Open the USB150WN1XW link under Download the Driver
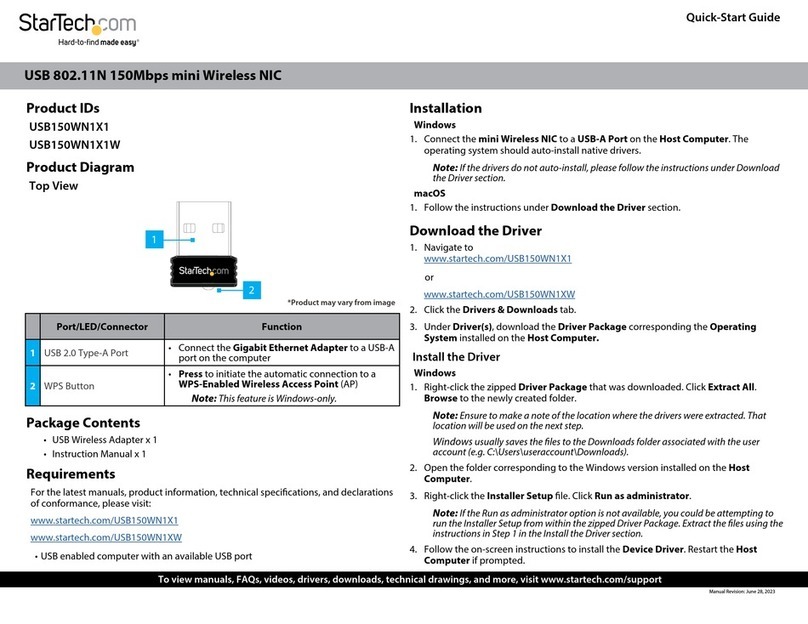 [x=499, y=294]
